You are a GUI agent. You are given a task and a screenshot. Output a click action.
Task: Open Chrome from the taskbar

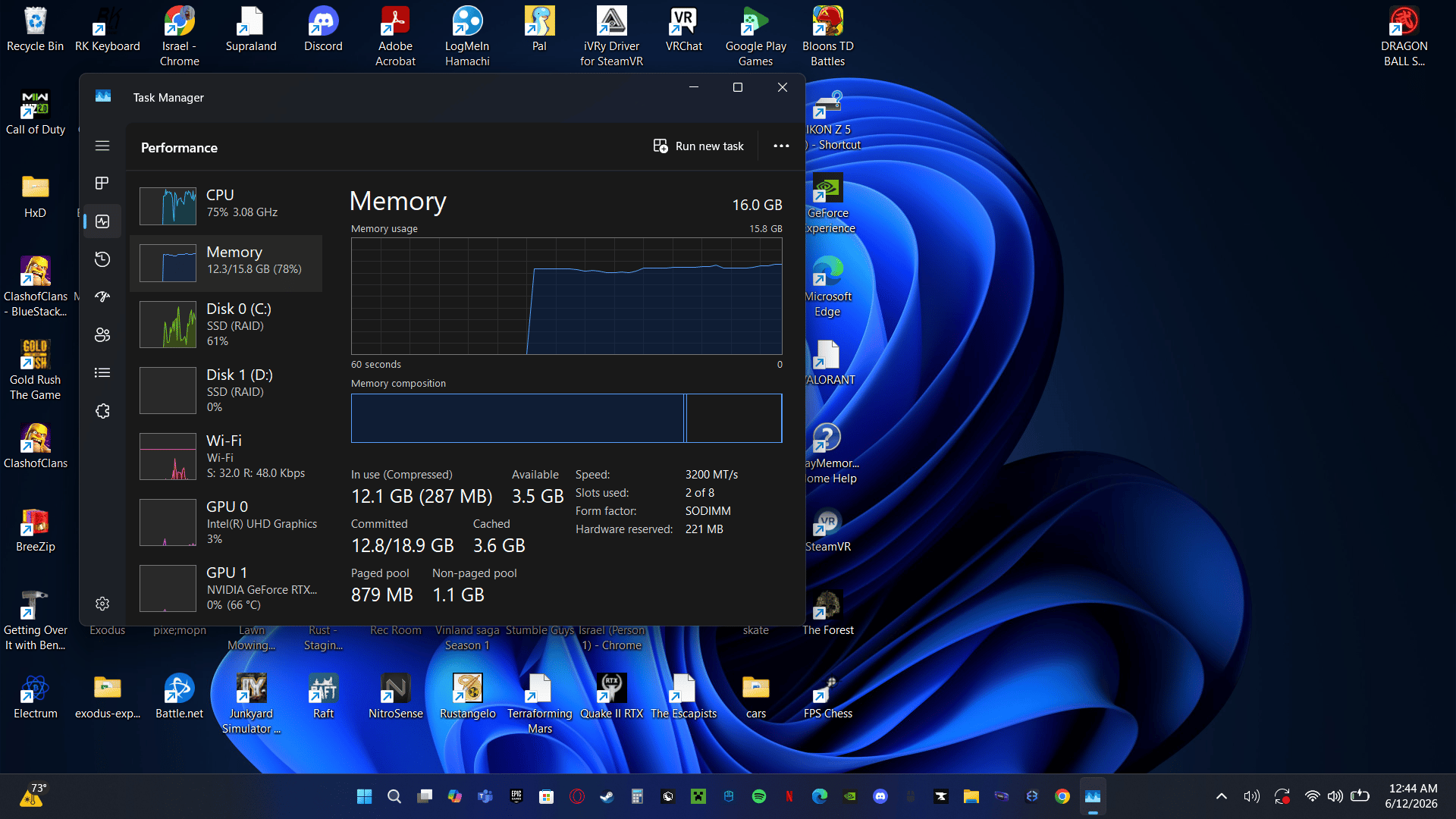click(x=1062, y=796)
